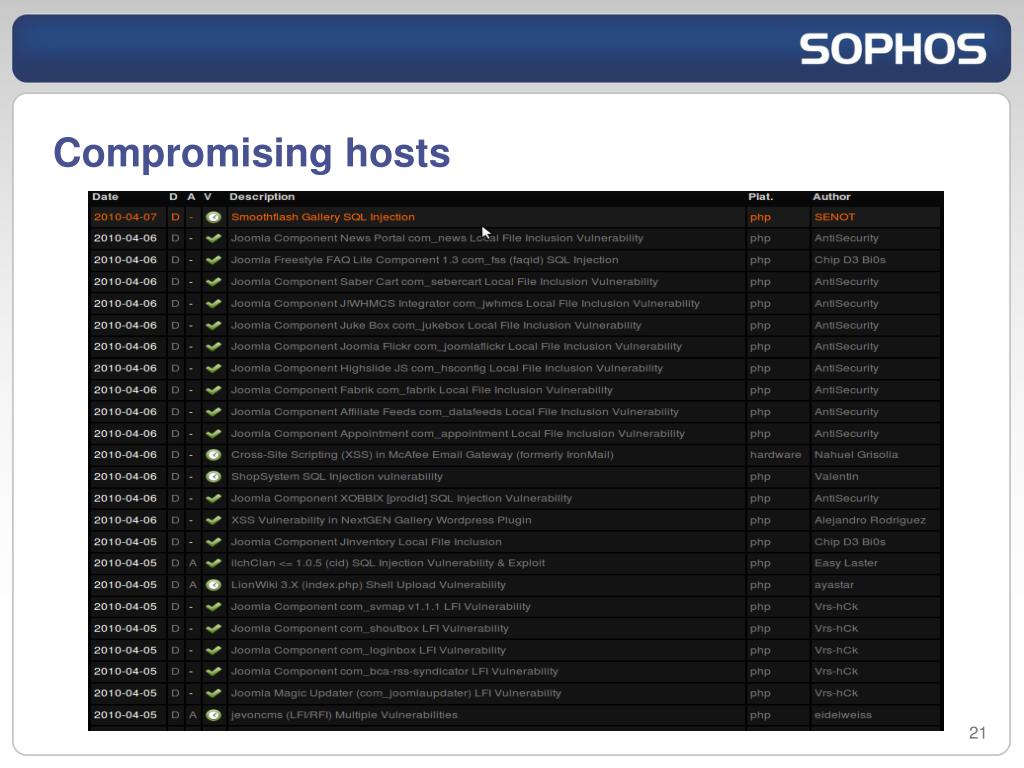Click the Description column header
Viewport: 1024px width, 768px height.
point(262,197)
